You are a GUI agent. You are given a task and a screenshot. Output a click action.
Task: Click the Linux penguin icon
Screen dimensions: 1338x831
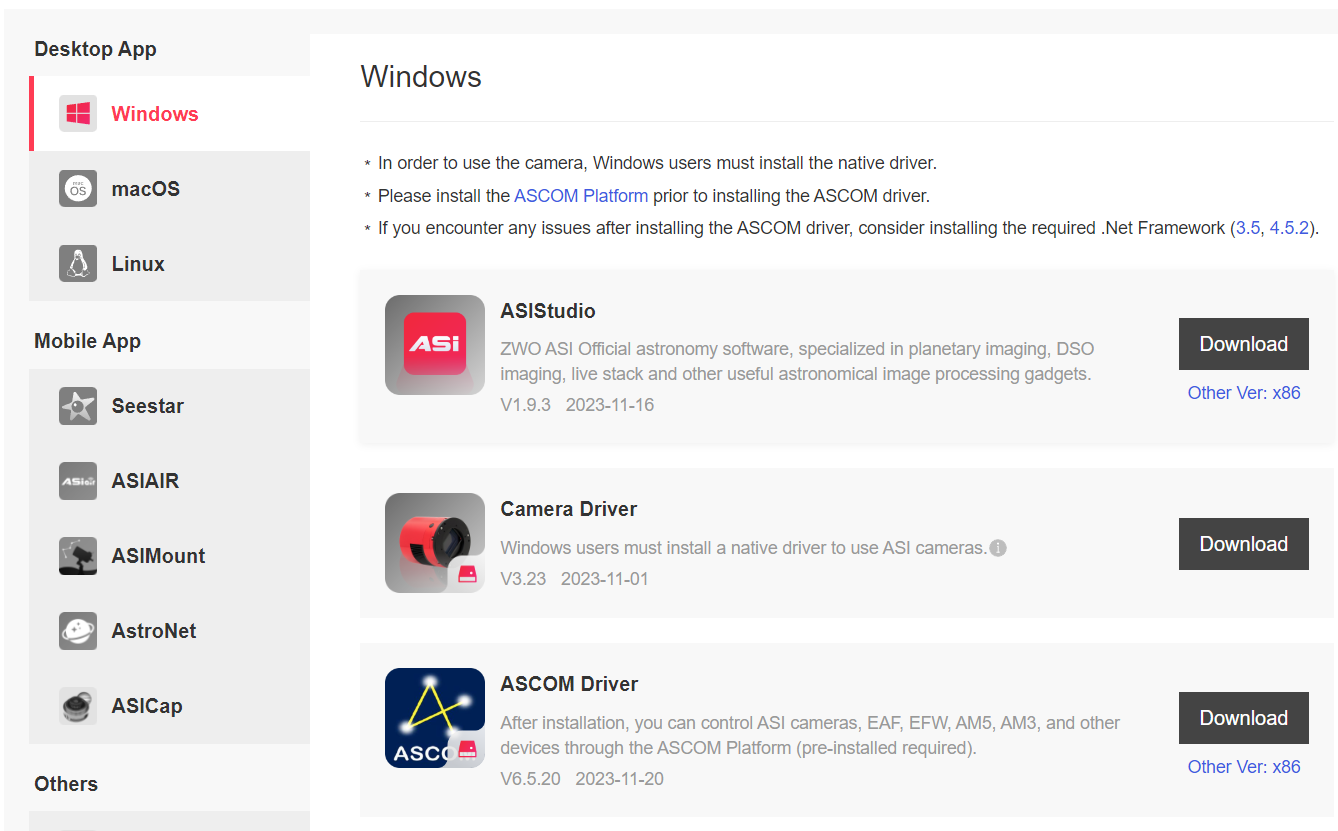(78, 264)
